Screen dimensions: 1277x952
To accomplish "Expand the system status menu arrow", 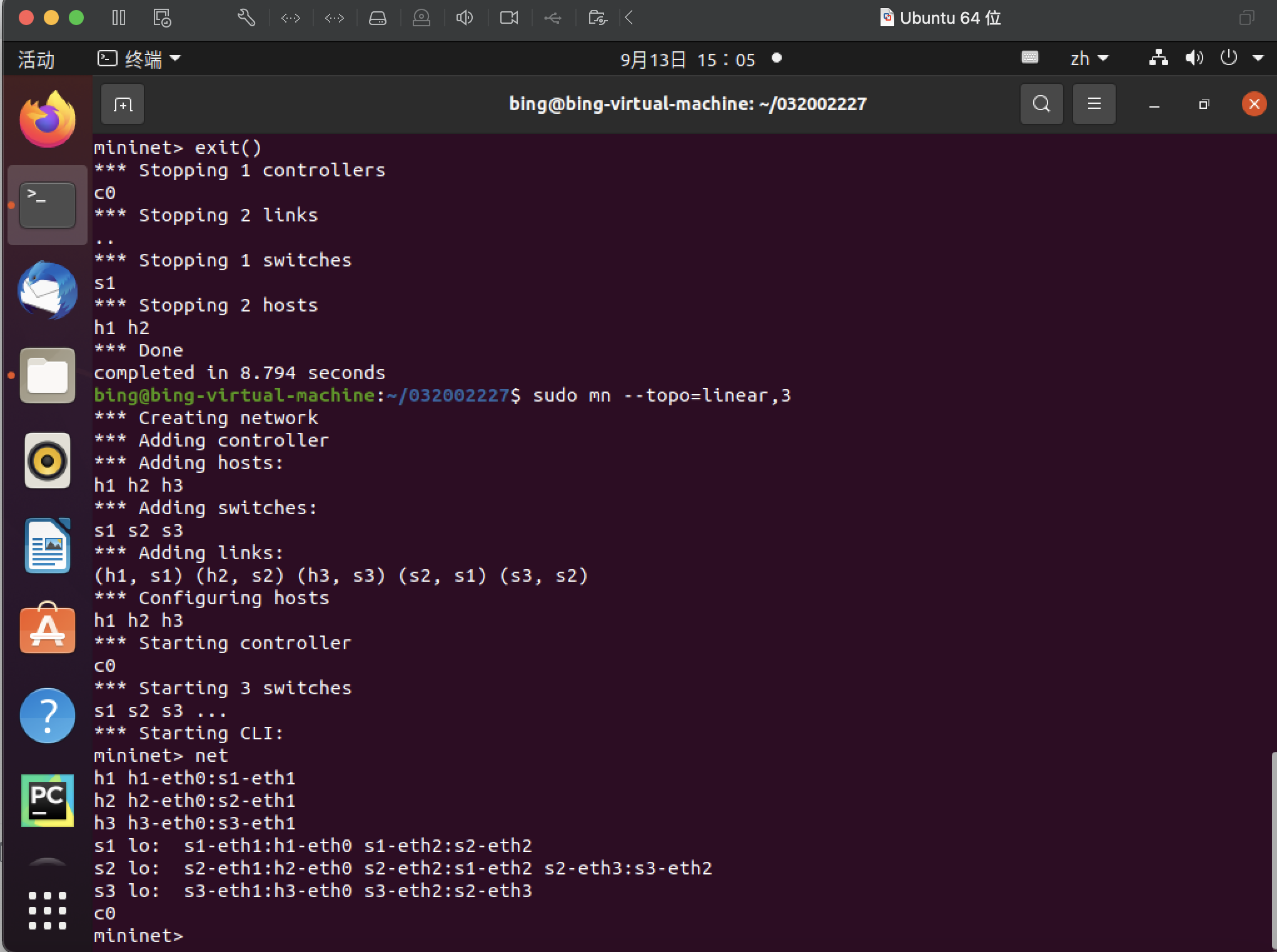I will (1258, 59).
